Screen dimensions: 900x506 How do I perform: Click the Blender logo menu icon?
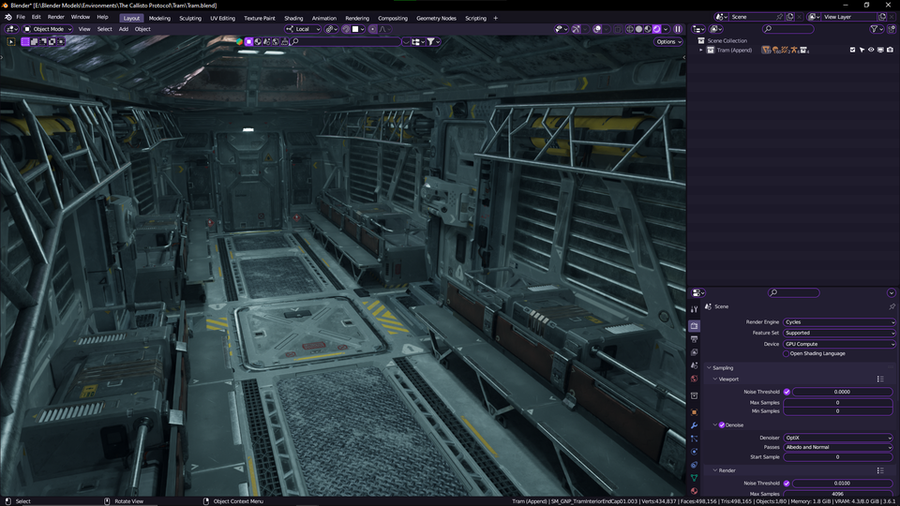(8, 17)
